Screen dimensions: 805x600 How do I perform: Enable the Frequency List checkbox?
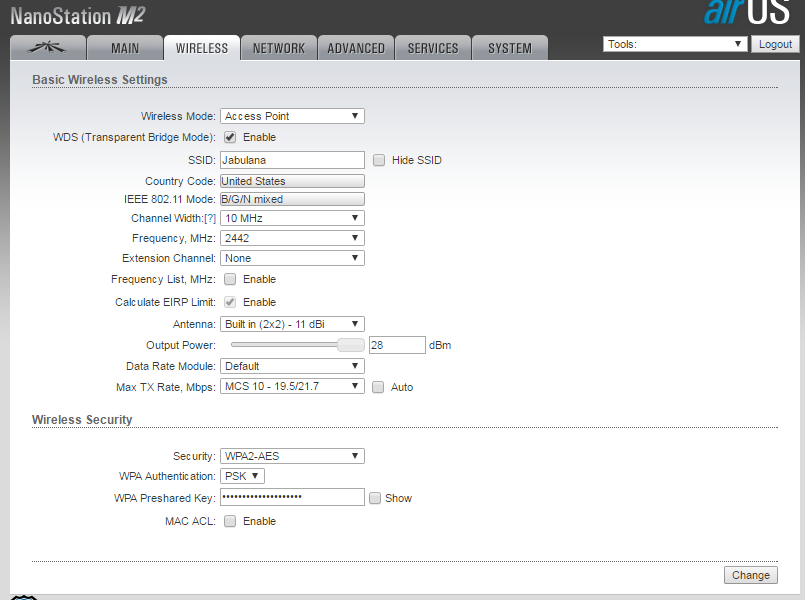(x=230, y=279)
